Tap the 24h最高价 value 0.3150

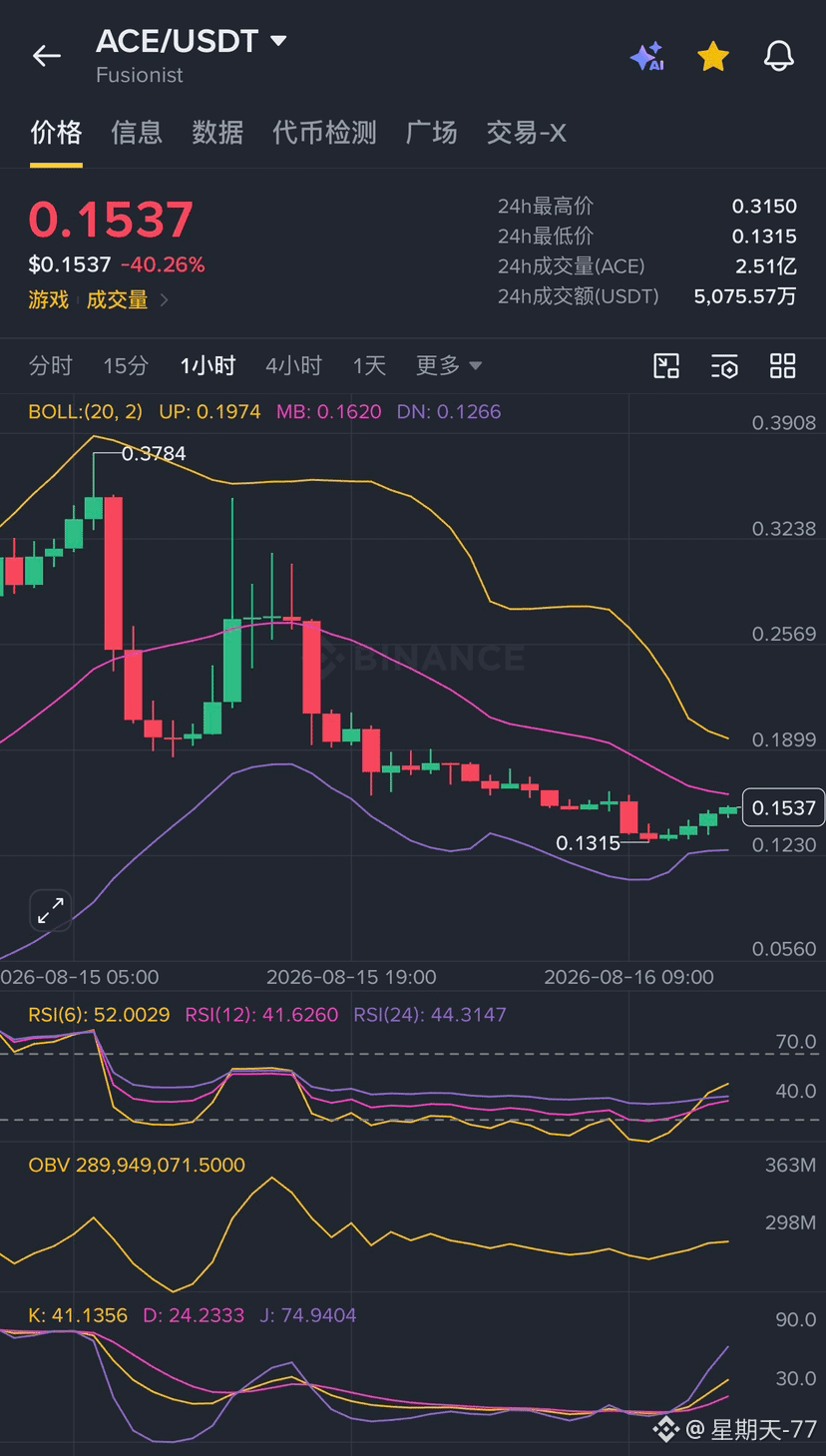764,206
